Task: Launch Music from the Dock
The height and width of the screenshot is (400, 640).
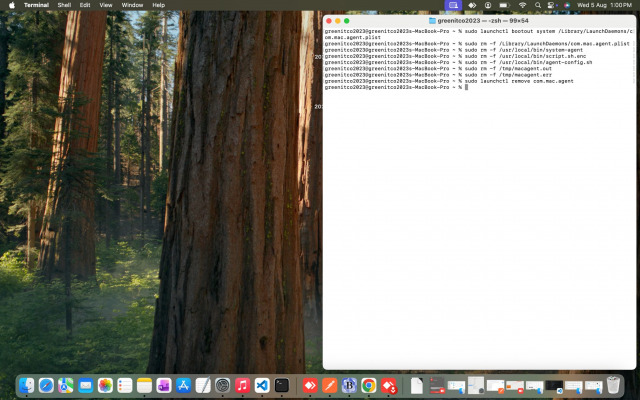Action: tap(242, 385)
